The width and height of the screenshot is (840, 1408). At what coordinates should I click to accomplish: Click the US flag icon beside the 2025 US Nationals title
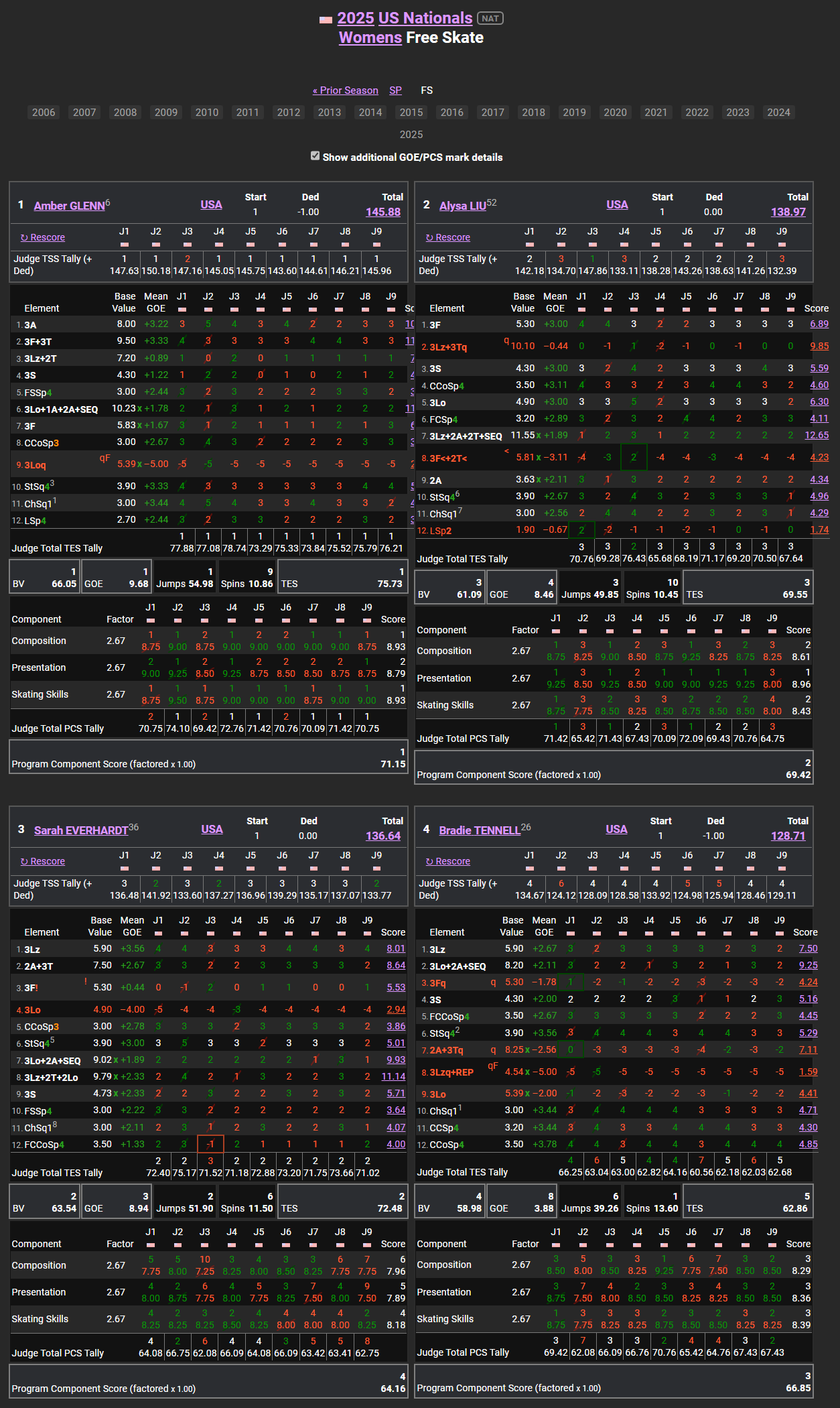326,19
